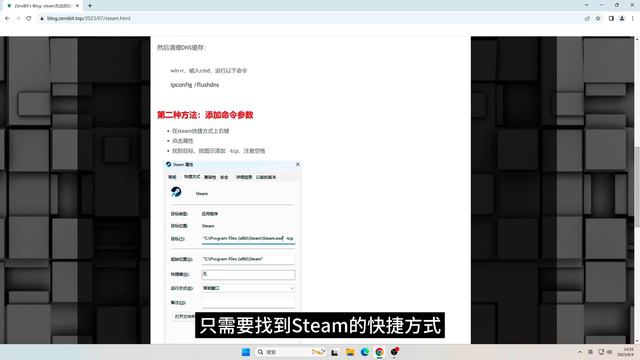The image size is (640, 360).
Task: Click the taskbar search box
Action: click(x=290, y=352)
